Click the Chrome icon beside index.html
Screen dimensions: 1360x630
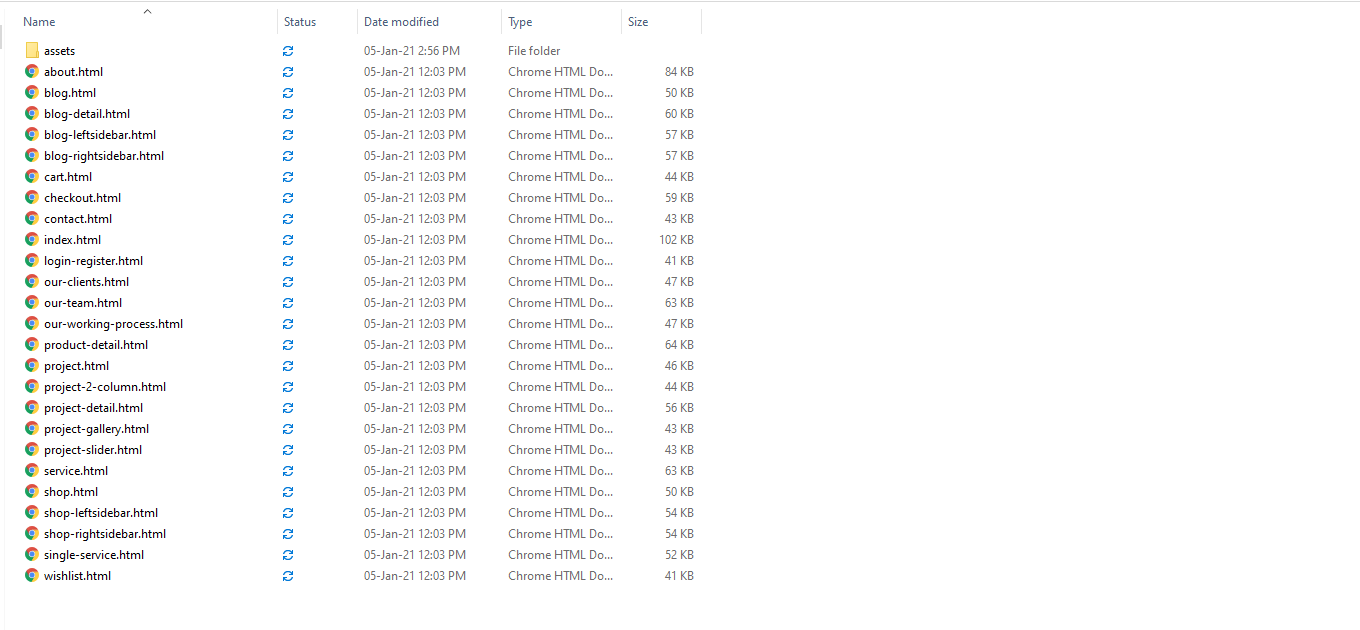32,240
